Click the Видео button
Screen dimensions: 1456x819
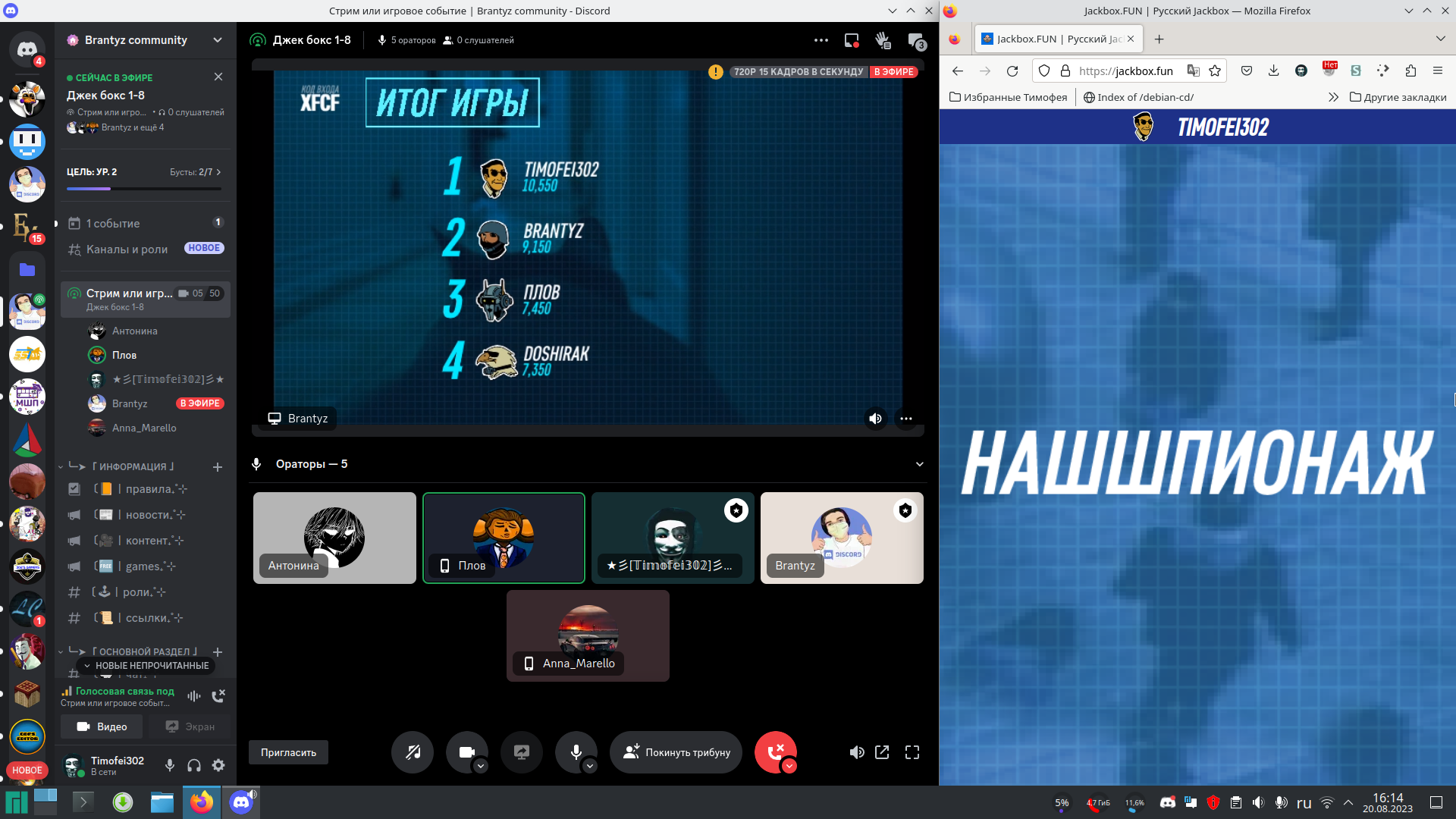tap(102, 726)
